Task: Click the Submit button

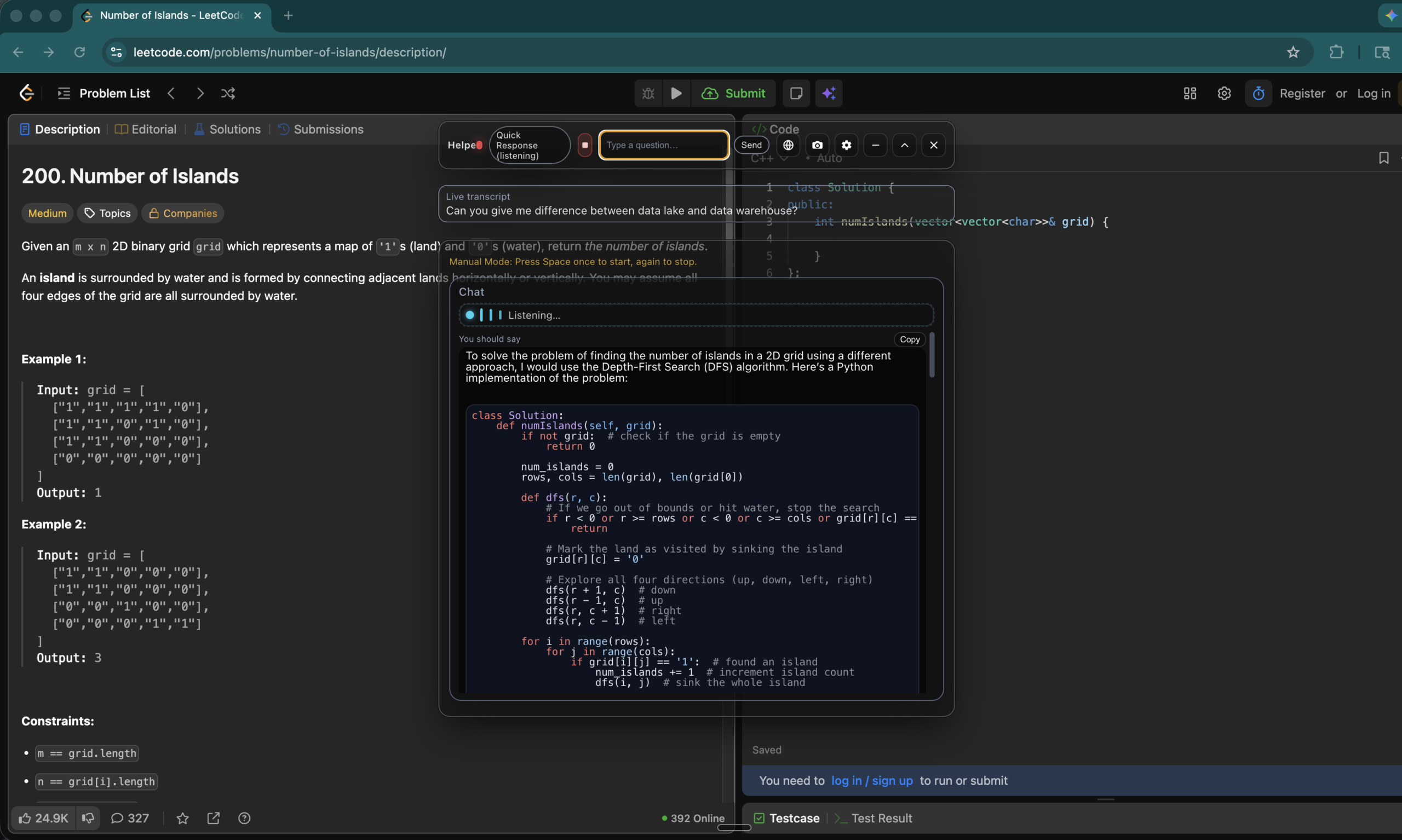Action: coord(734,94)
